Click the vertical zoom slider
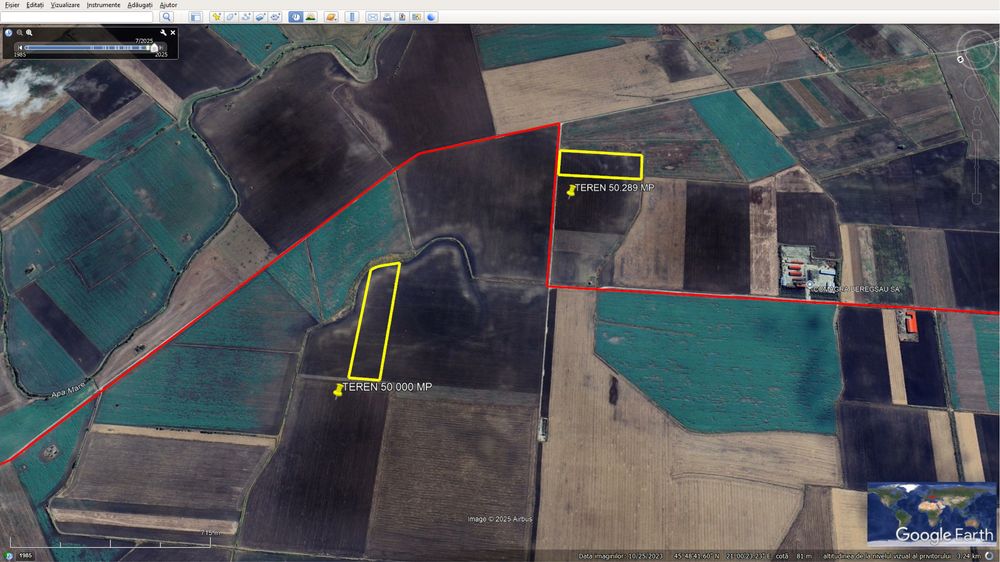Image resolution: width=1000 pixels, height=562 pixels. (x=977, y=167)
